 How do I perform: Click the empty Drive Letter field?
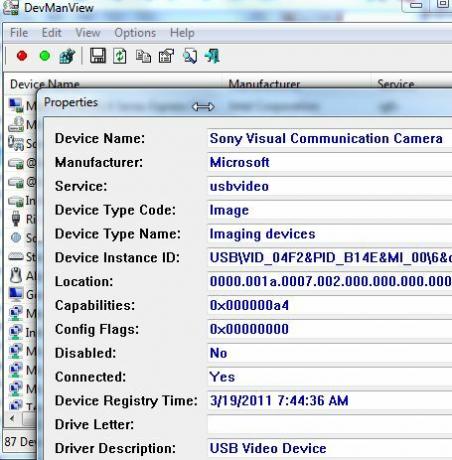(x=330, y=424)
